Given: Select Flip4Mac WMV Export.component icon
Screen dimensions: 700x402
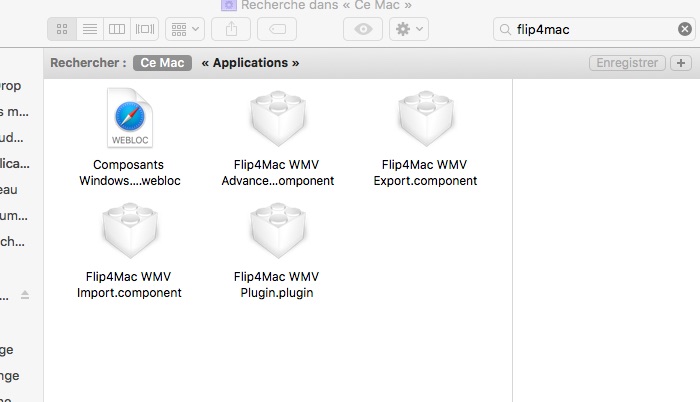Looking at the screenshot, I should pos(426,118).
